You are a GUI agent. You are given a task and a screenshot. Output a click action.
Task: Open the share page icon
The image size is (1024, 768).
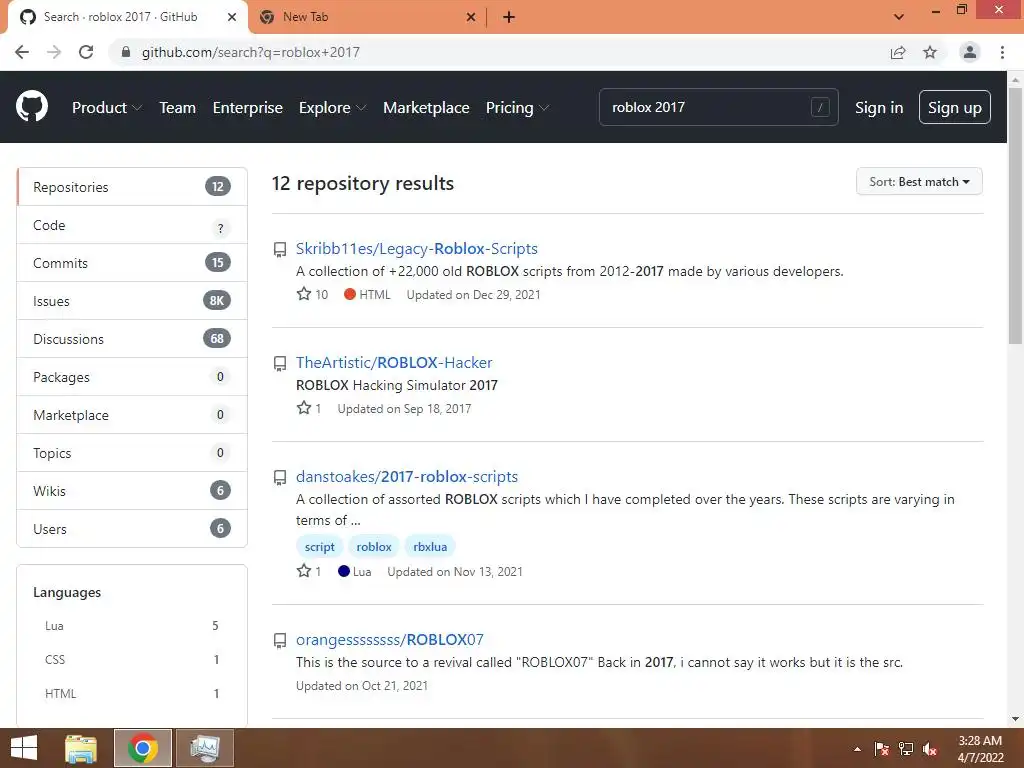tap(898, 52)
